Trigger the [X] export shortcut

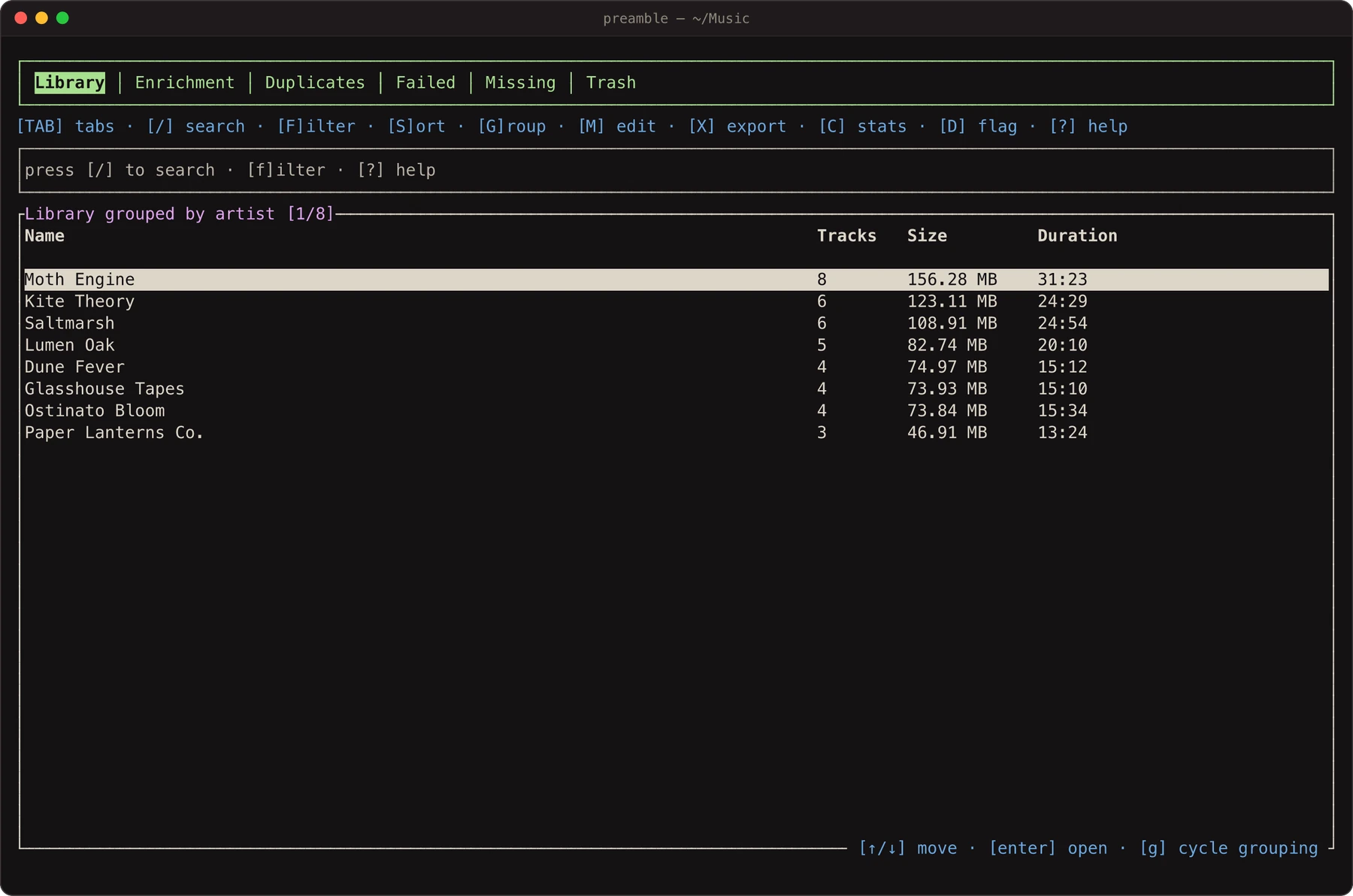(737, 126)
